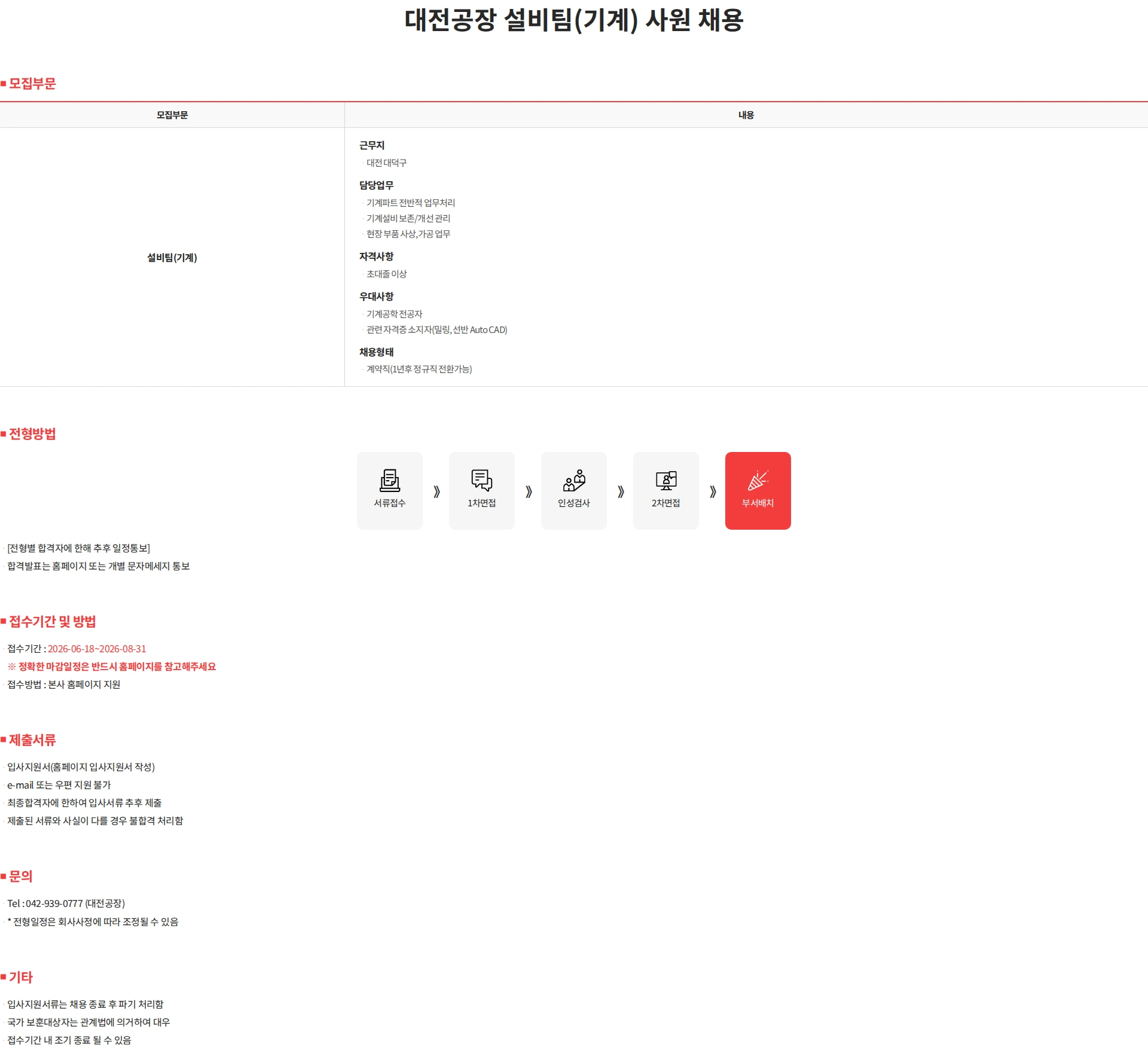This screenshot has width=1148, height=1060.
Task: Click the 제출서류 section heading
Action: 32,740
